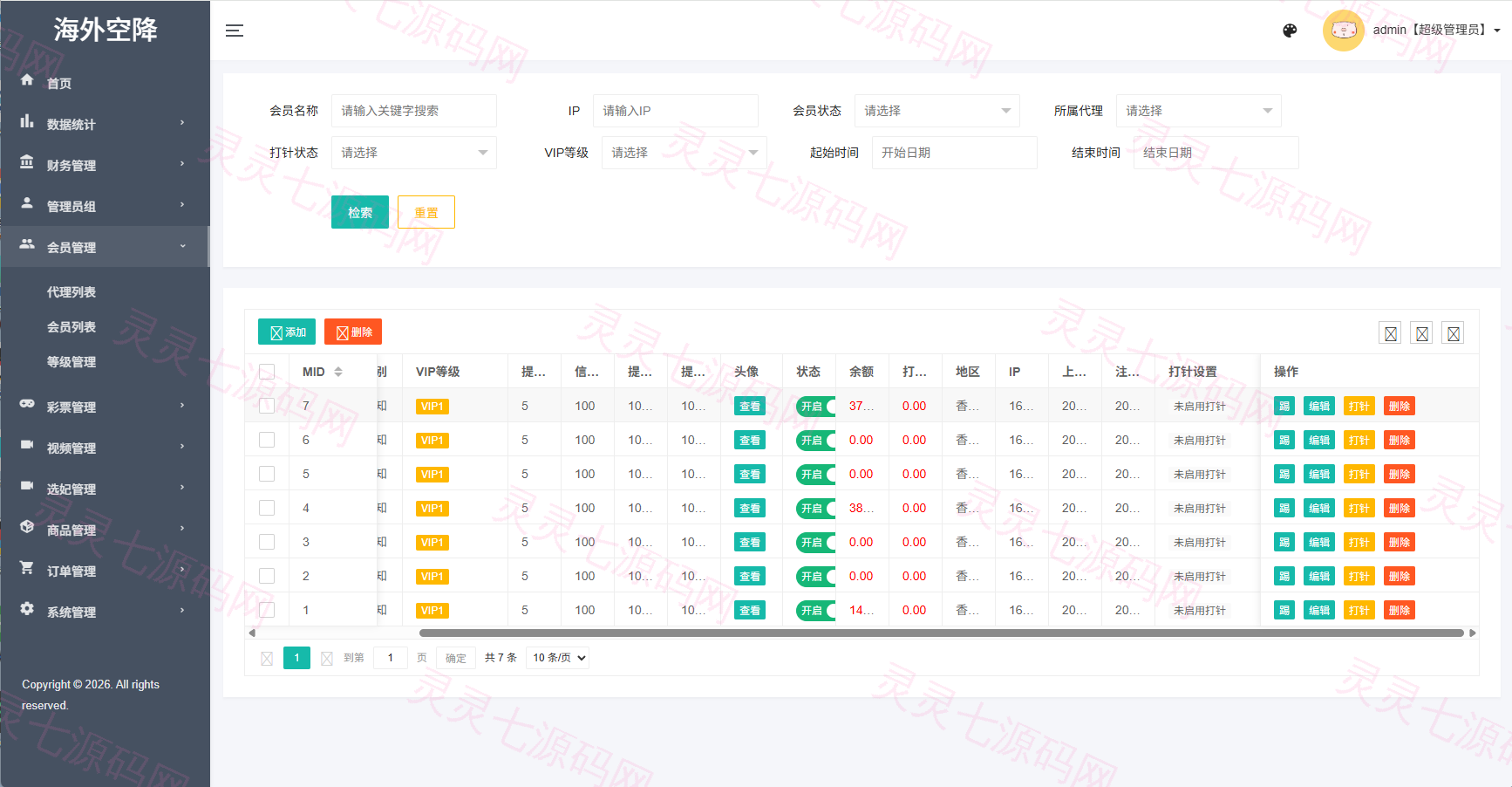Click the 选妃管理 camera icon
Viewport: 1512px width, 787px height.
tap(27, 486)
